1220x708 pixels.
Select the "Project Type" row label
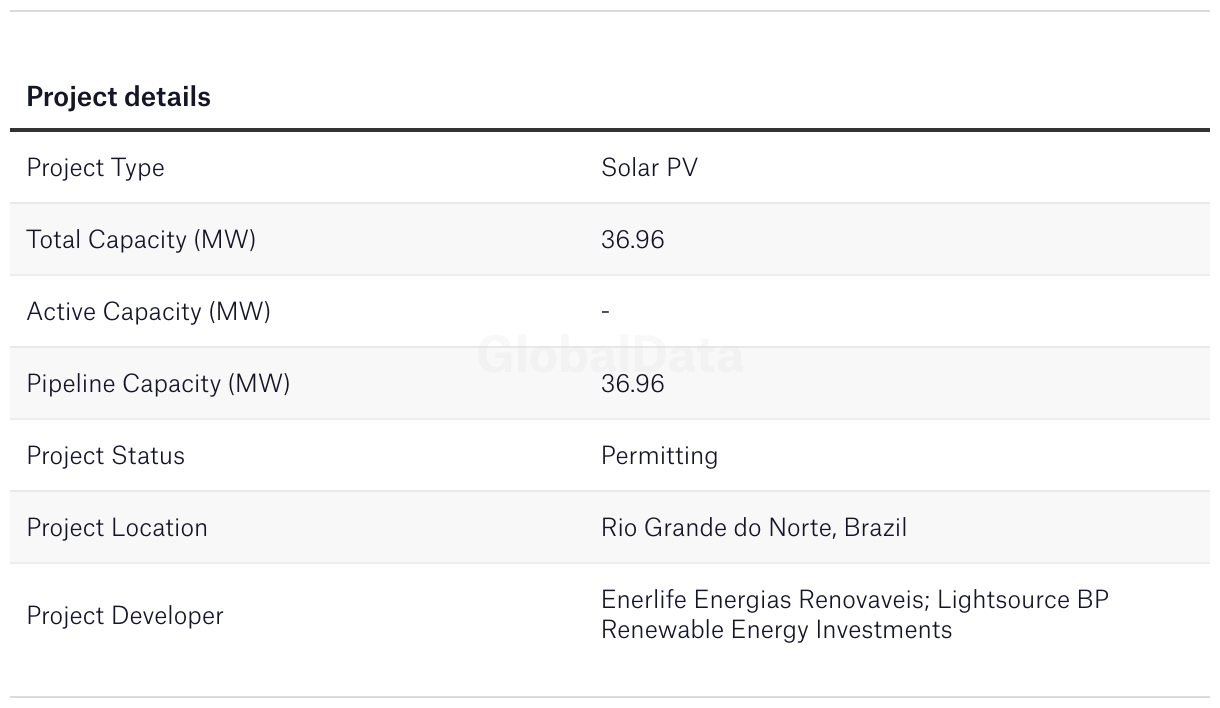point(95,168)
